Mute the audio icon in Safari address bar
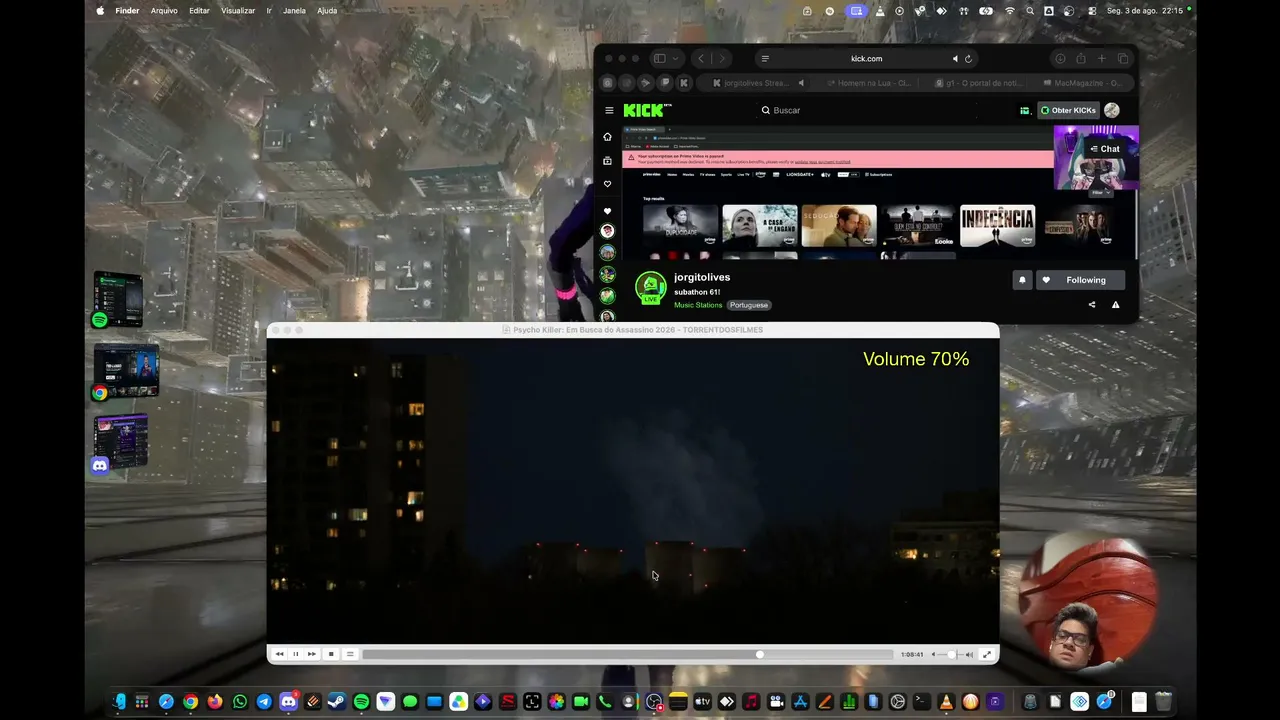 [955, 59]
